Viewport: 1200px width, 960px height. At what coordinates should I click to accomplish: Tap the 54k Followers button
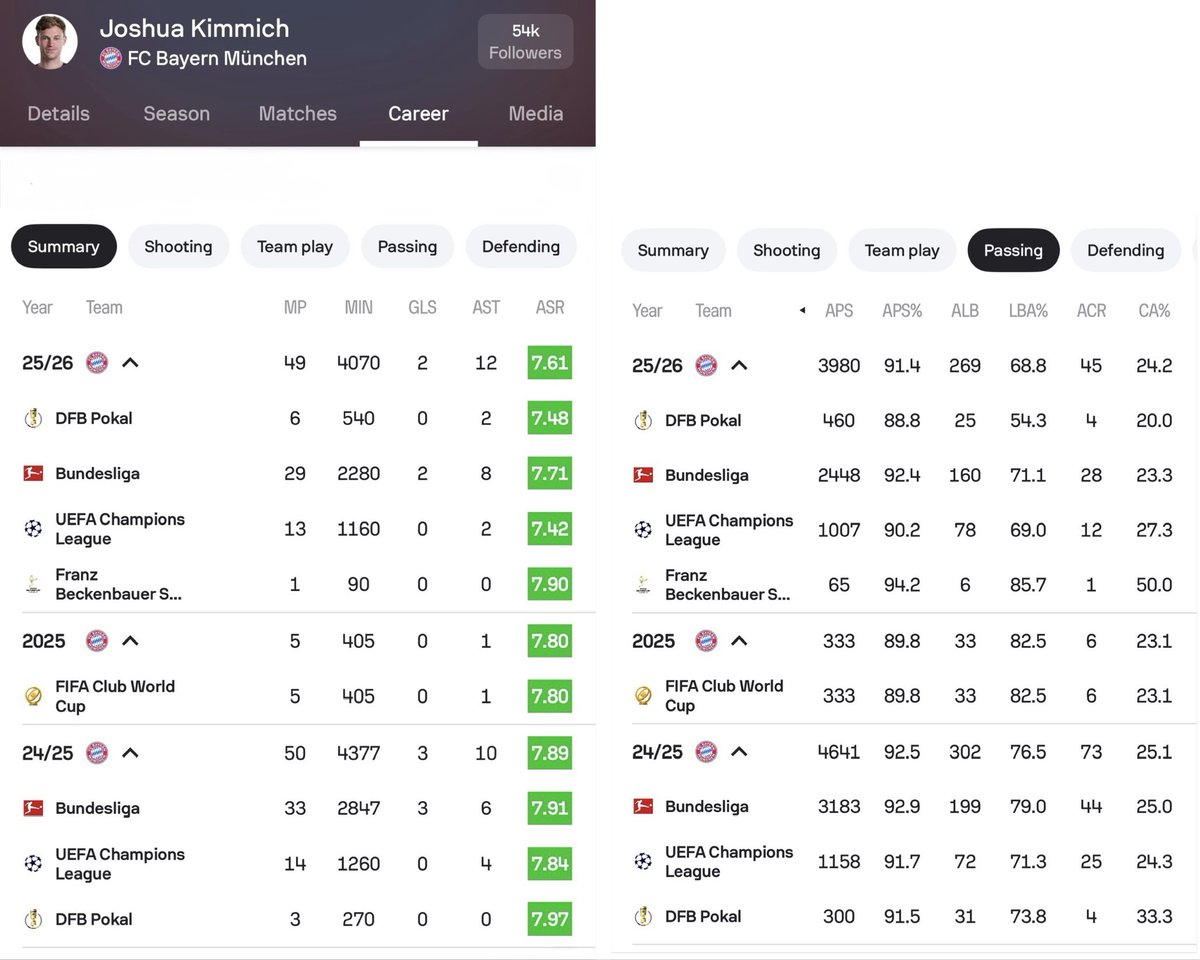(526, 42)
